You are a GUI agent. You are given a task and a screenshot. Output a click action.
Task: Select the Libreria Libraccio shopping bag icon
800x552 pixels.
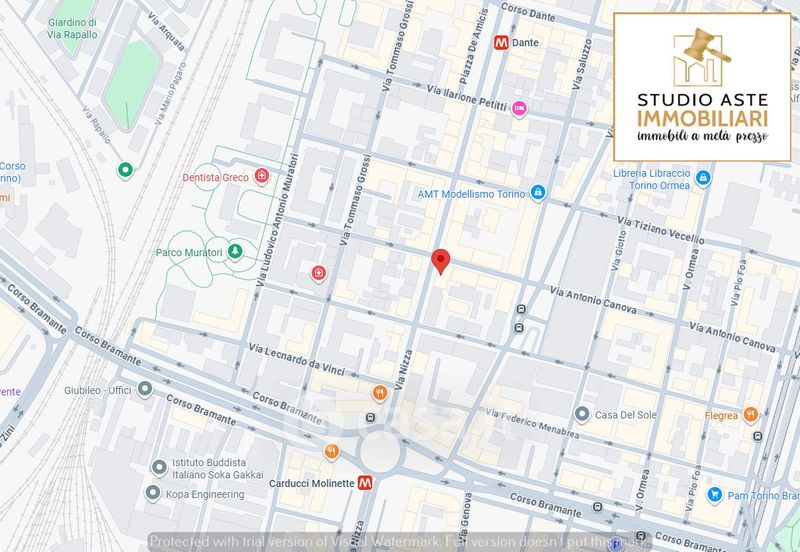point(703,178)
